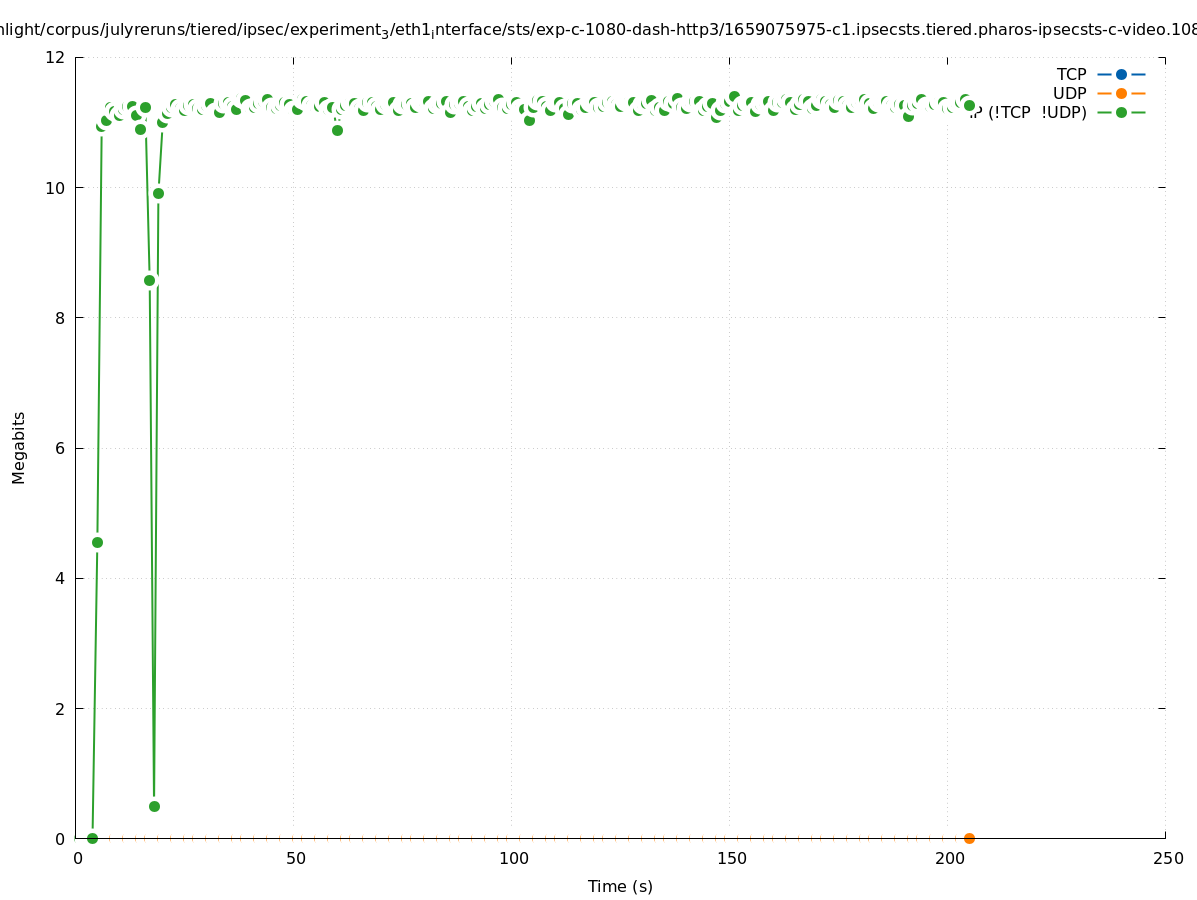Click the file path title at the top

pyautogui.click(x=598, y=29)
